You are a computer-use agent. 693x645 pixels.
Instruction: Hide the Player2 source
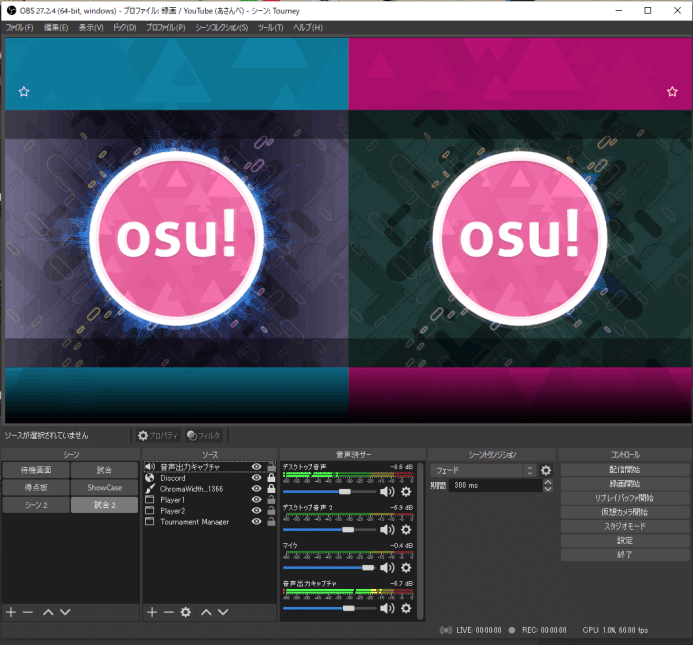click(x=256, y=511)
